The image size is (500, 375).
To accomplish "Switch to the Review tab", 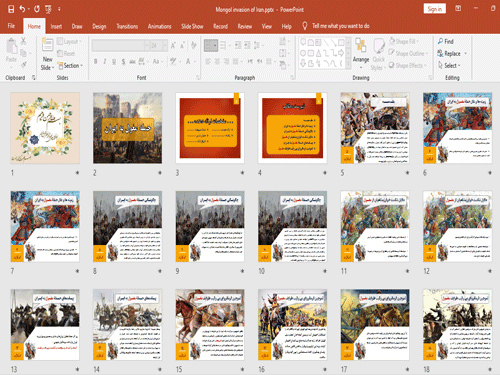I will pyautogui.click(x=245, y=26).
